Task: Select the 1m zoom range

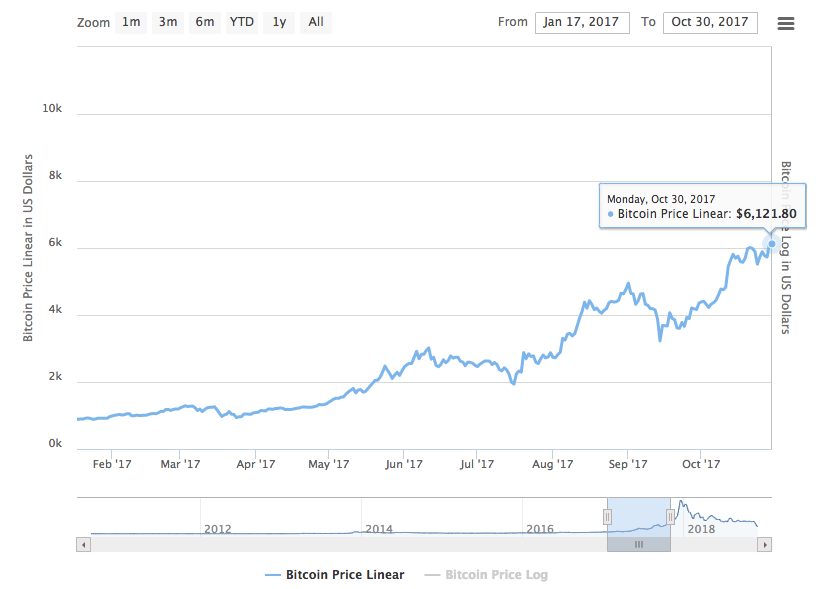Action: point(131,22)
